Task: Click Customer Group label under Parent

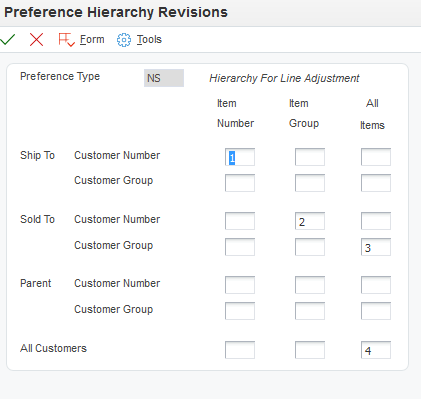Action: point(113,309)
